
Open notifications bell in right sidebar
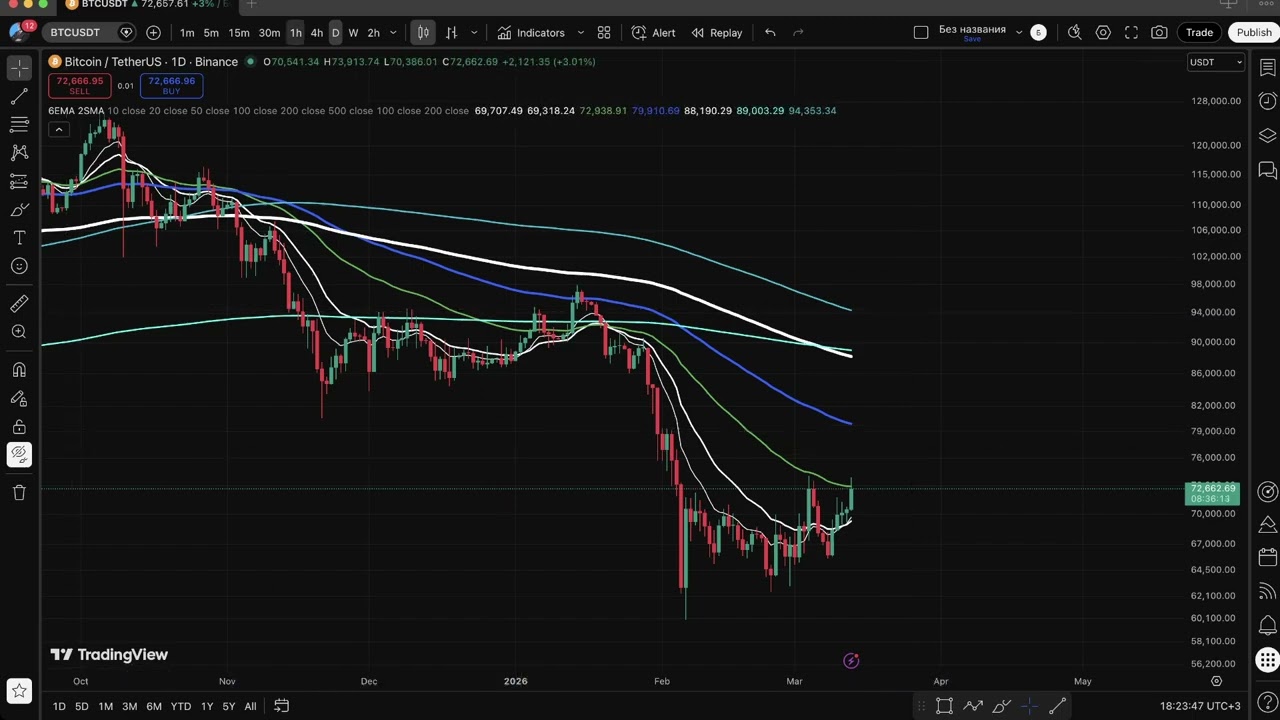click(x=1268, y=626)
